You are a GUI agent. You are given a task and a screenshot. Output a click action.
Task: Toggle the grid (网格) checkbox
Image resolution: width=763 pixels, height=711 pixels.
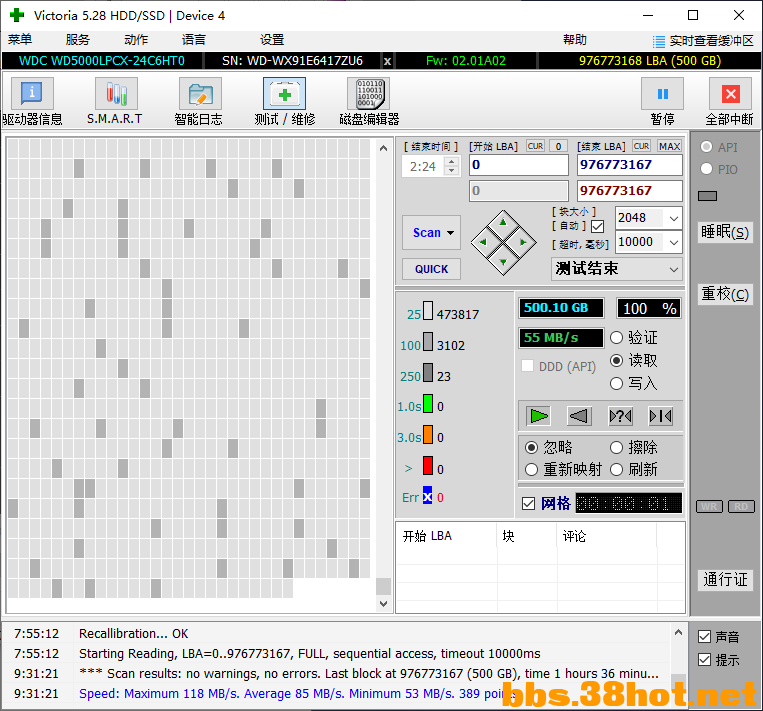click(x=528, y=503)
